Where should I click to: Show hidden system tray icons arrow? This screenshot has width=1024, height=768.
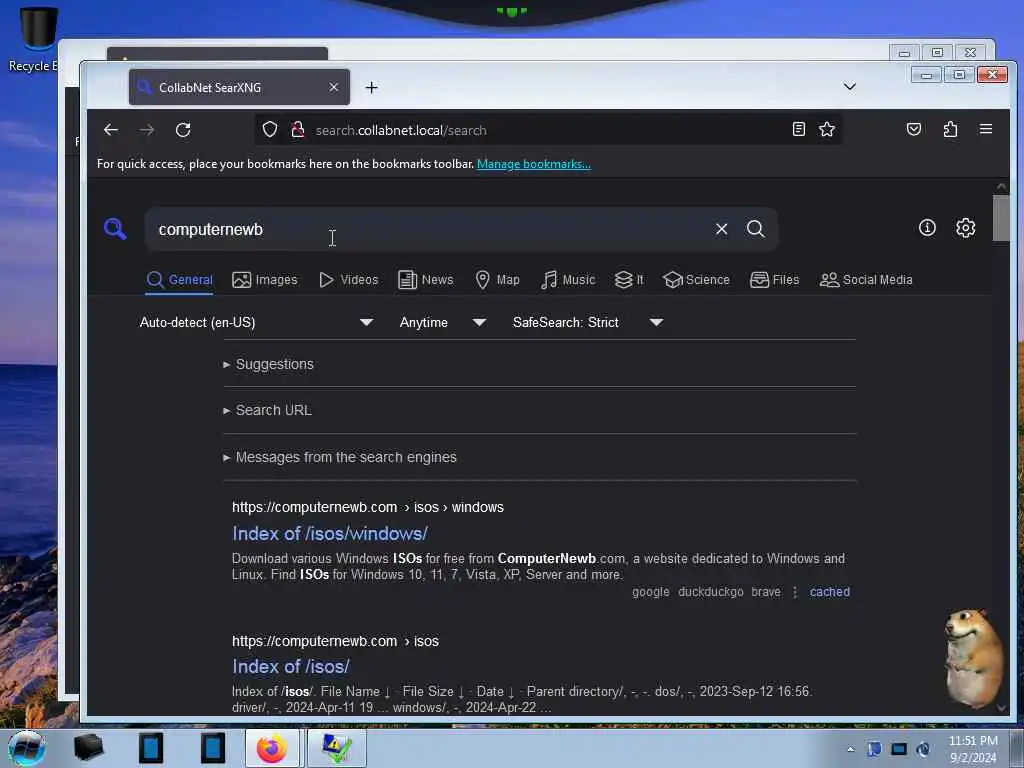tap(850, 750)
